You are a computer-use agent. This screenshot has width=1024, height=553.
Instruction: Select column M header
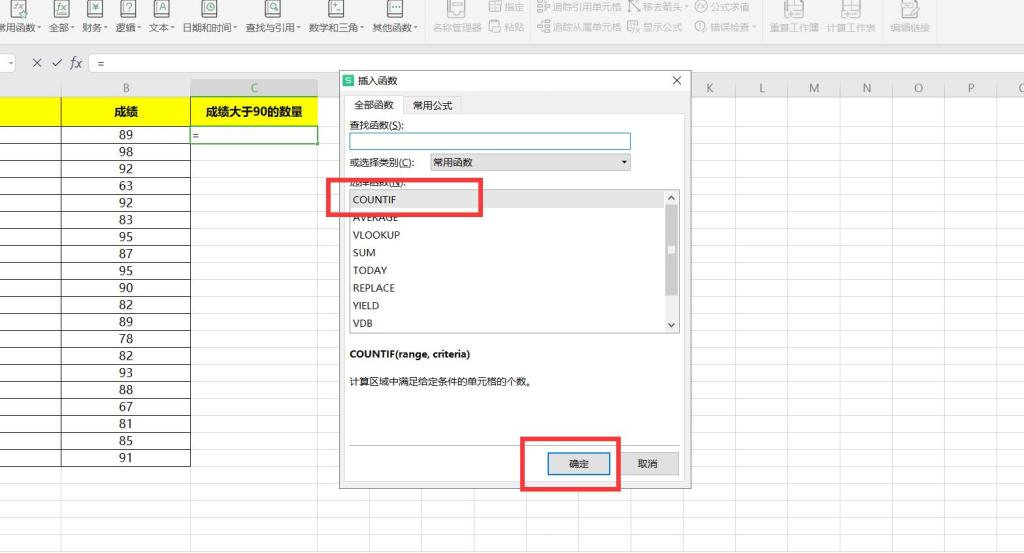point(814,87)
